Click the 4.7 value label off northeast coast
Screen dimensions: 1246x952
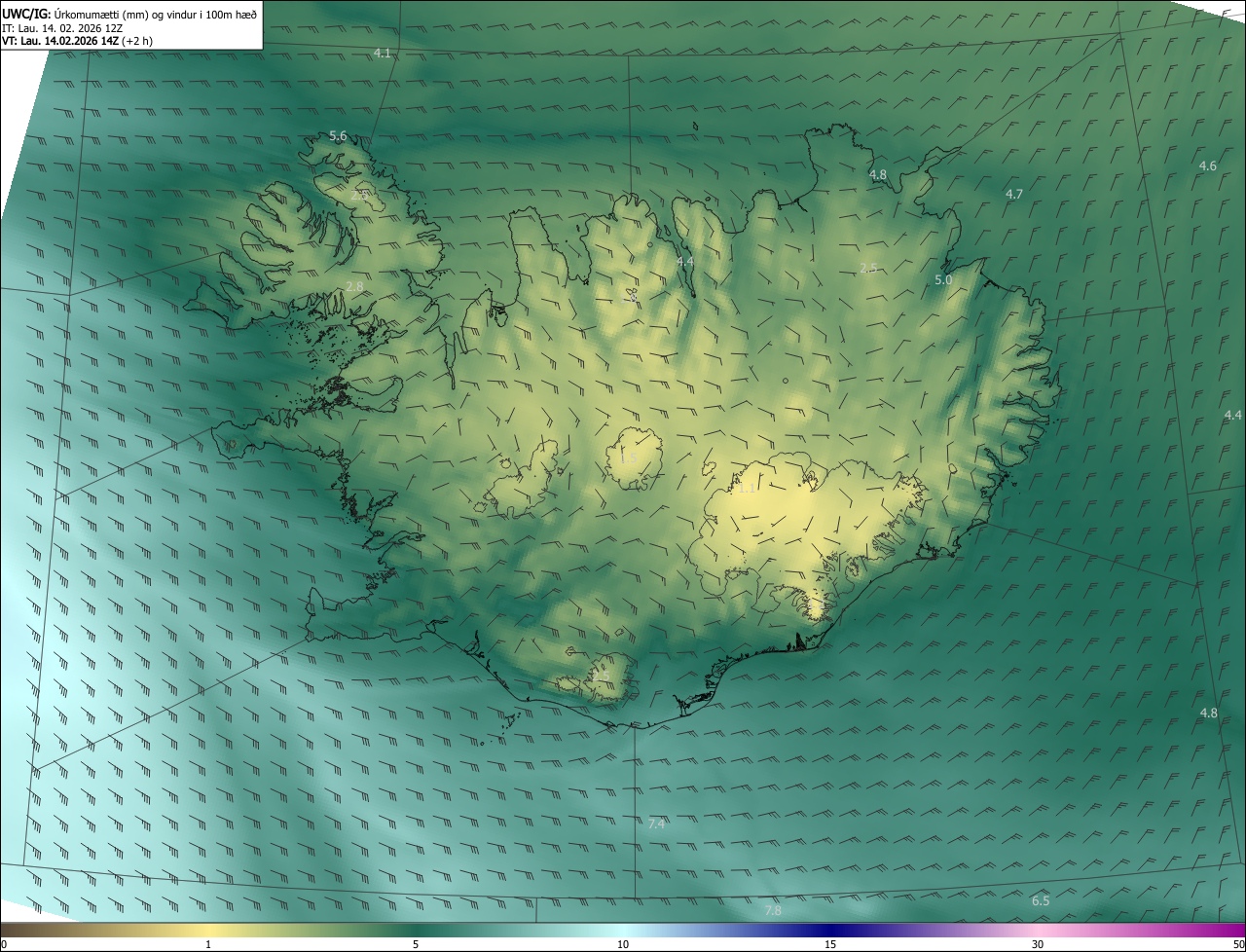pos(1014,195)
